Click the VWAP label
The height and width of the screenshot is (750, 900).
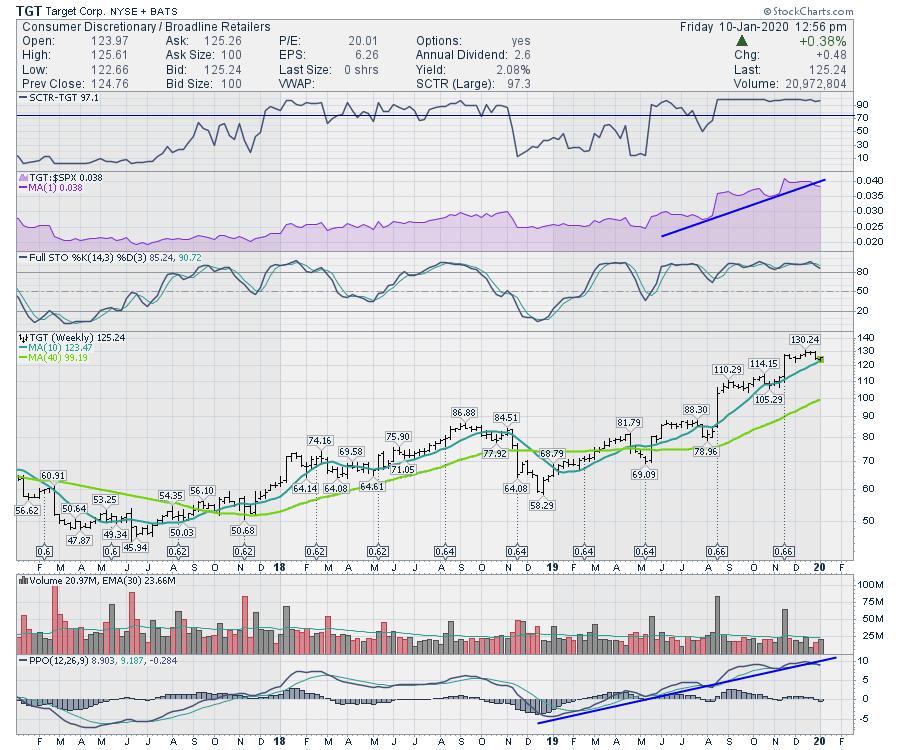point(297,84)
